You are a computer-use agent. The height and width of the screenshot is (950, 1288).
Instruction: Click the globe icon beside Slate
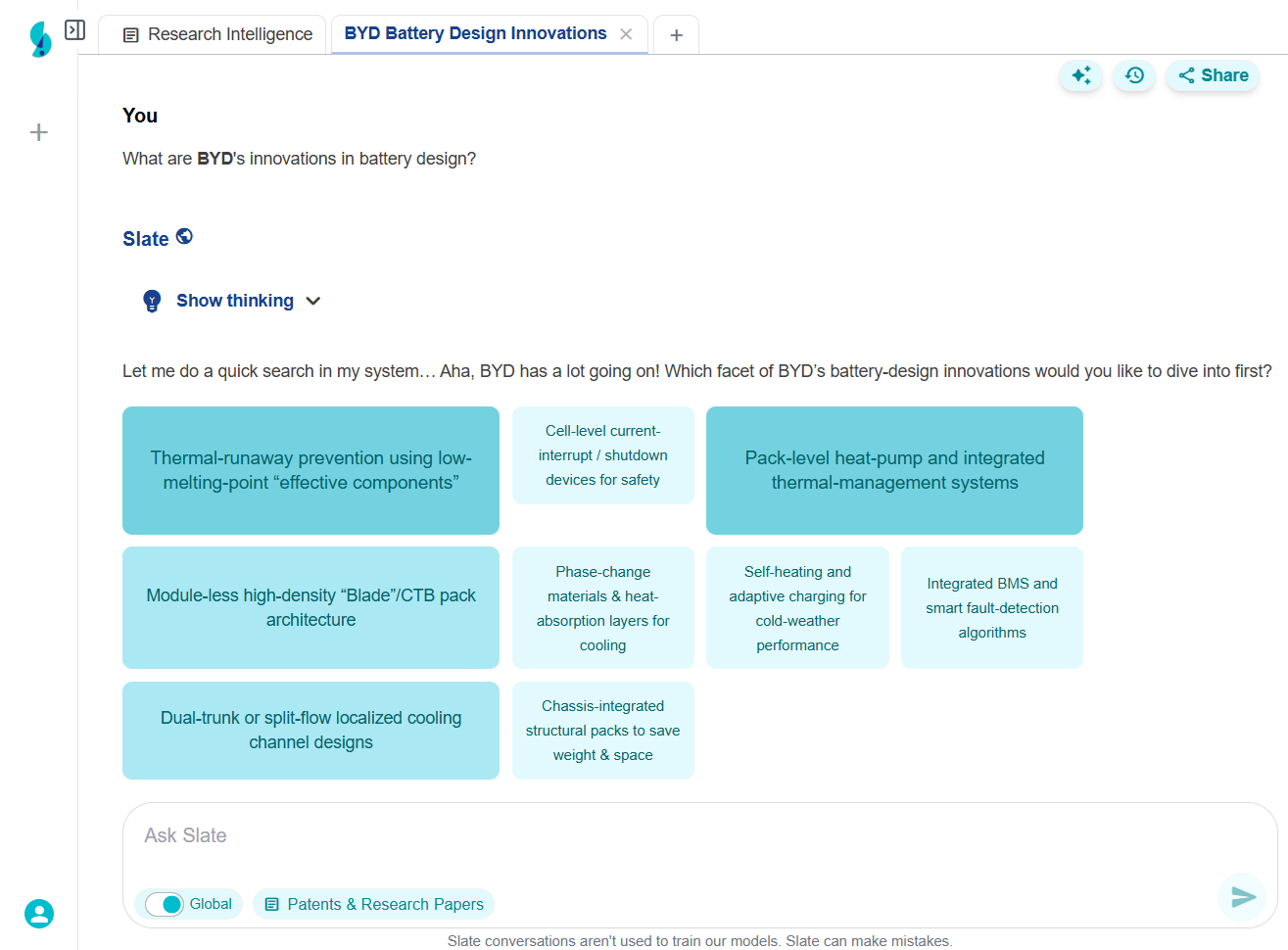click(184, 237)
